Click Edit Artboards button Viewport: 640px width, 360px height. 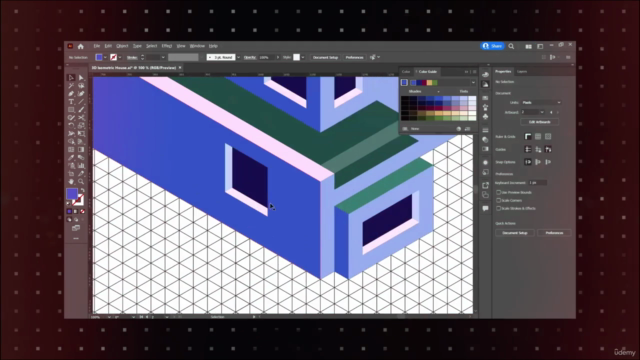pos(540,122)
